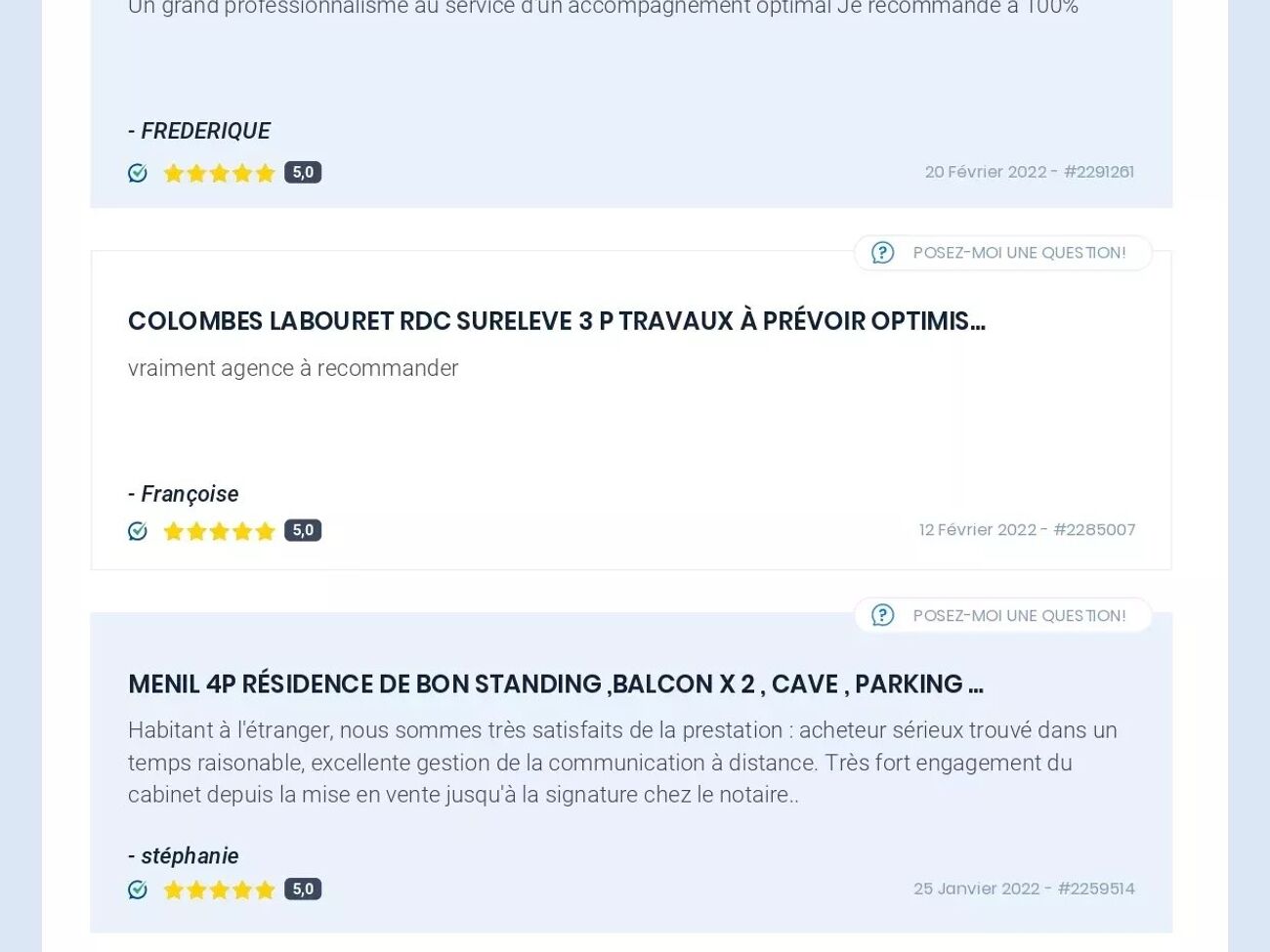1270x952 pixels.
Task: Click reviewer name Françoise
Action: point(190,494)
